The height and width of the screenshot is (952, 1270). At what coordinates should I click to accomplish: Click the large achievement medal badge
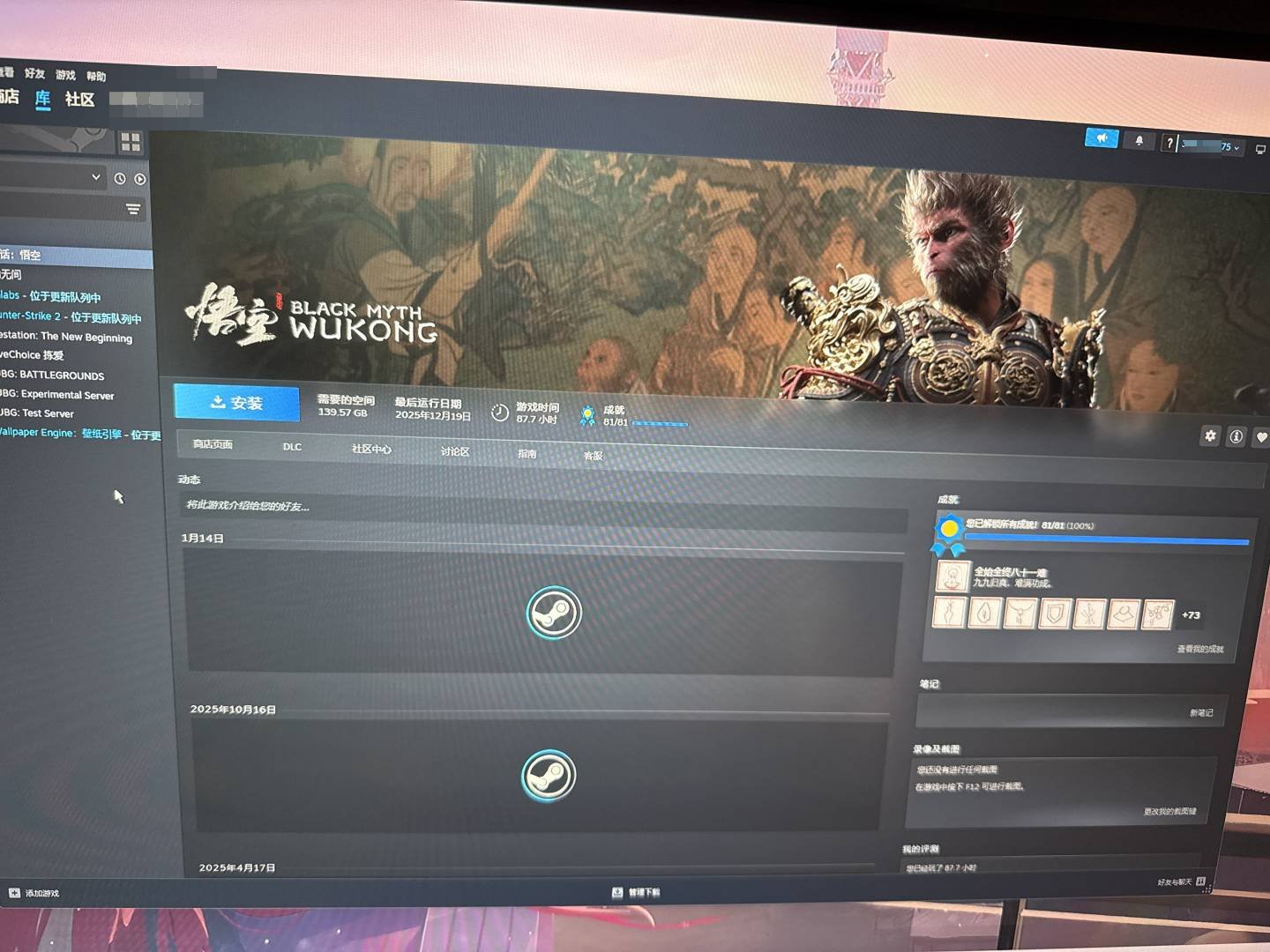click(948, 534)
